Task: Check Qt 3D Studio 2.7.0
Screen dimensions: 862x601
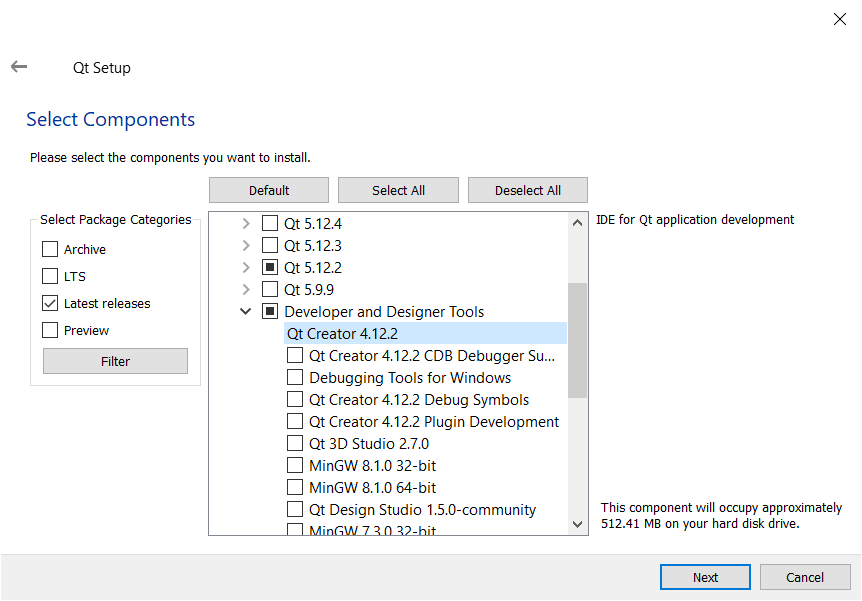Action: [295, 443]
